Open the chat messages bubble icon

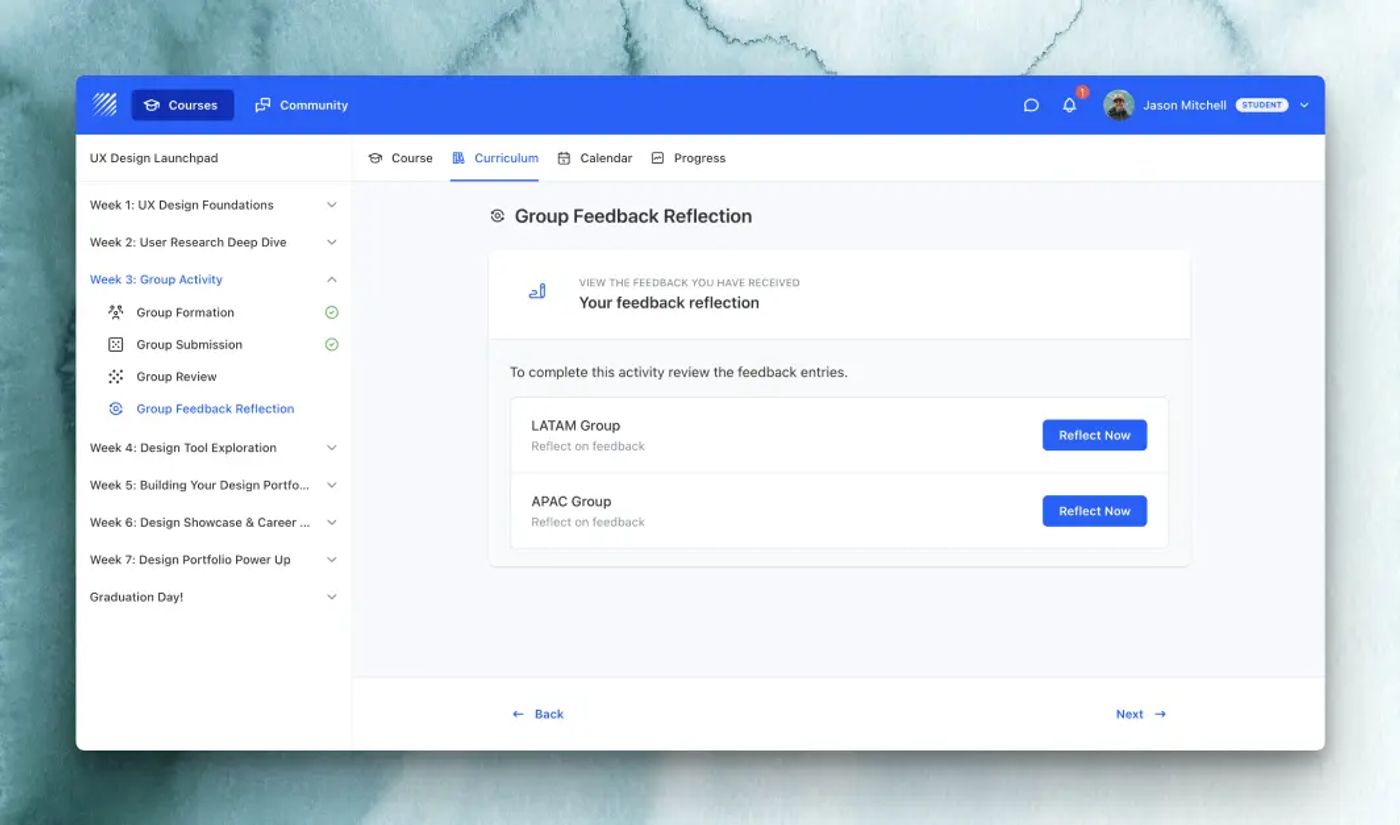1031,105
